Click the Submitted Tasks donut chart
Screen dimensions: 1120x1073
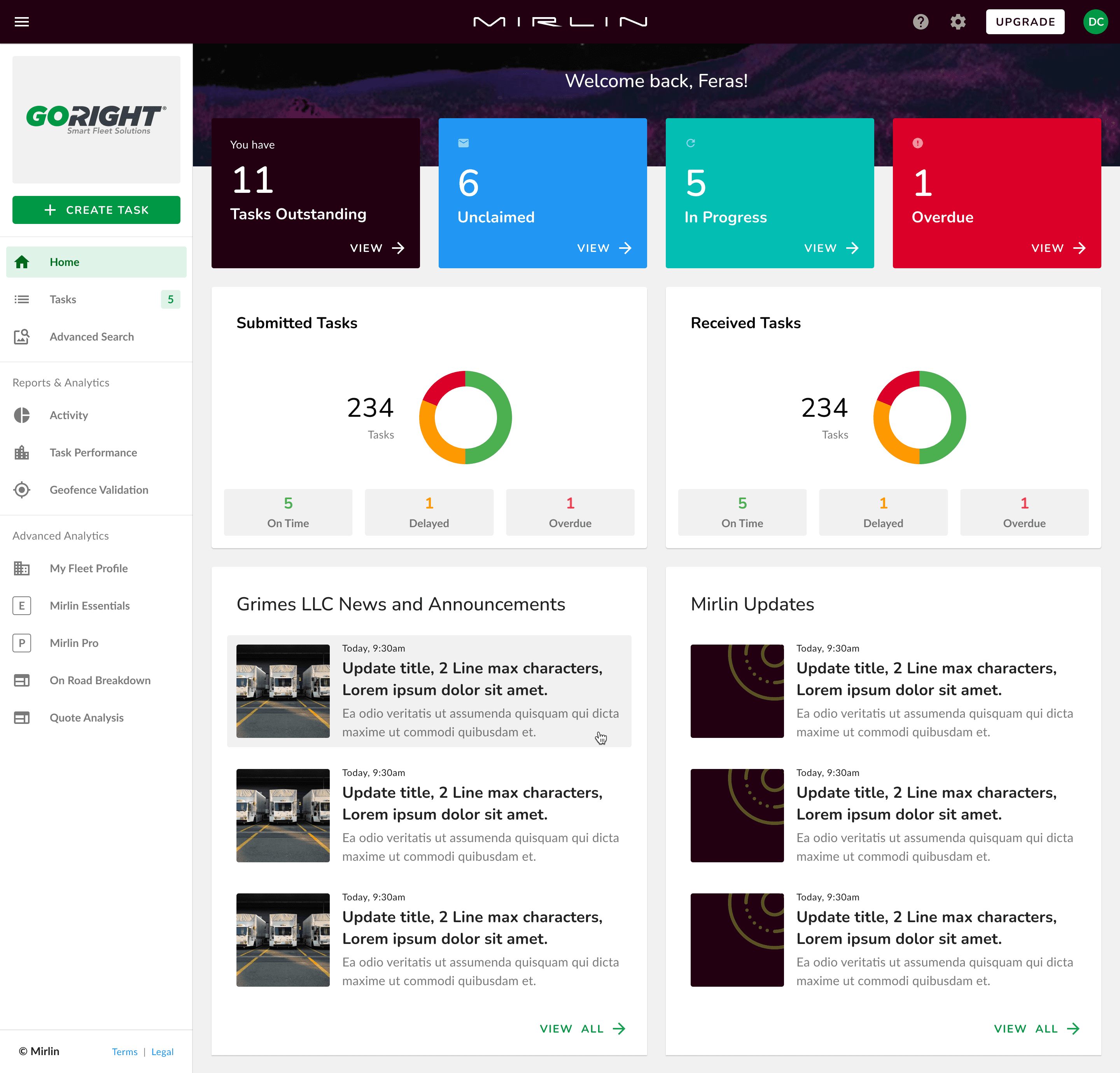tap(465, 418)
